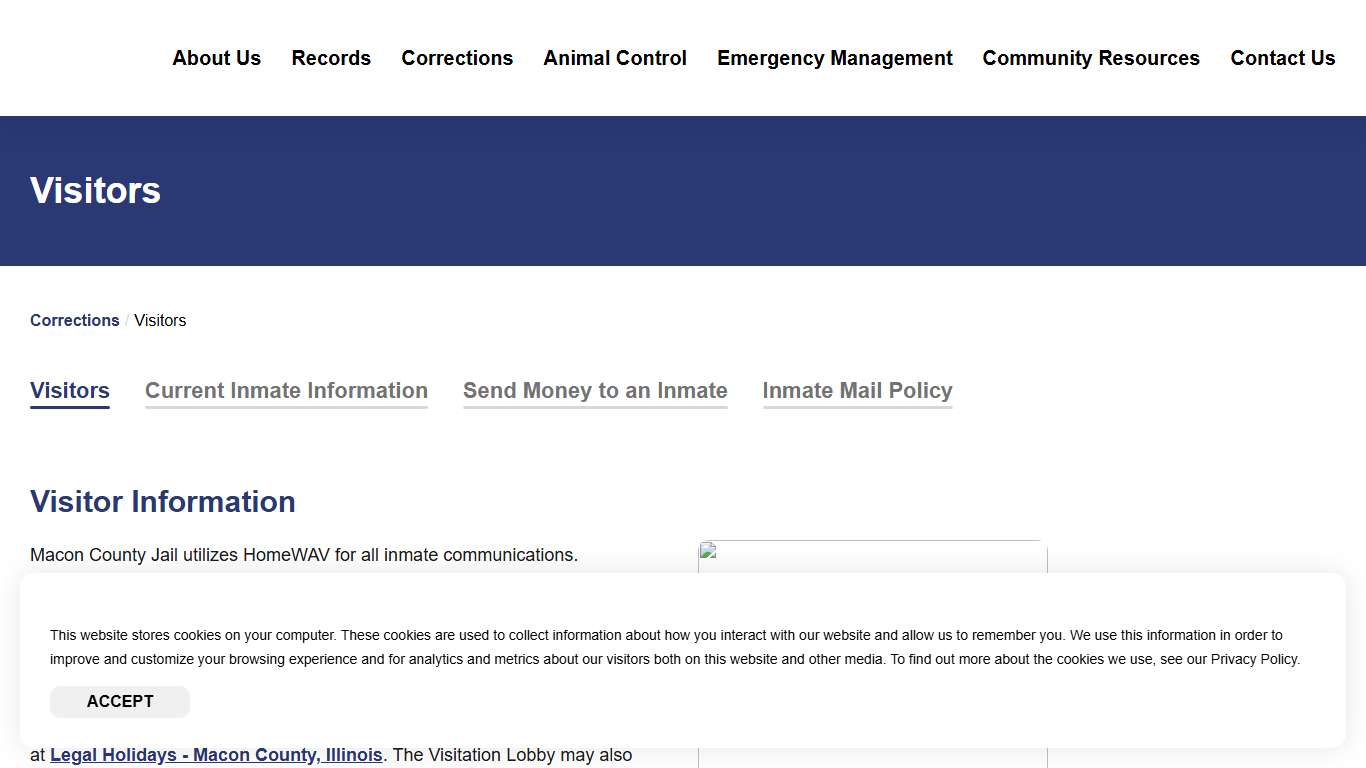Open the Contact Us page
Viewport: 1366px width, 768px height.
[1283, 58]
